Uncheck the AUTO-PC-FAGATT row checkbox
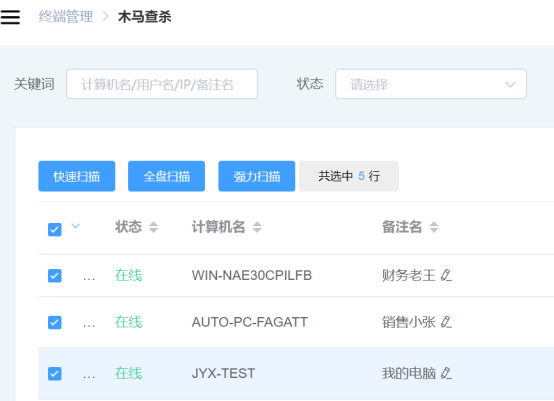 (55, 322)
